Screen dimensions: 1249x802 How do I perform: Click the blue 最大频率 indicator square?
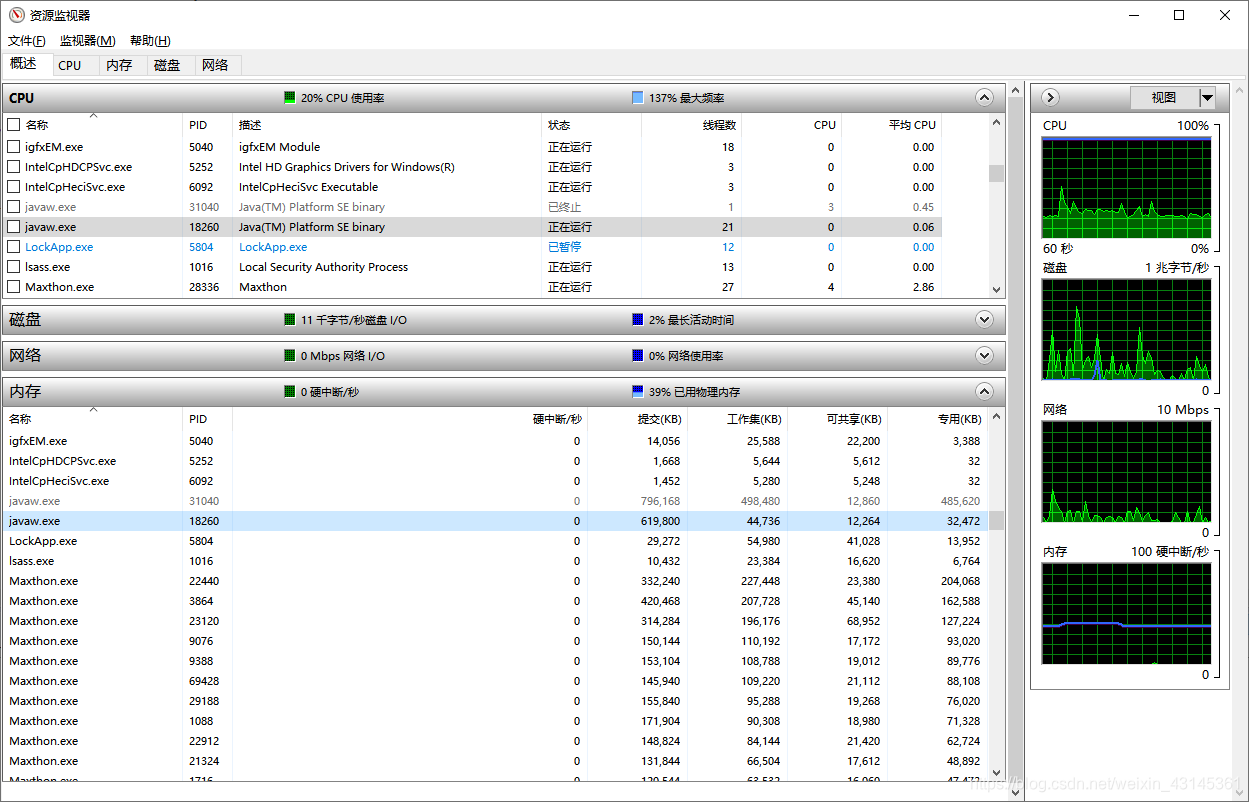[638, 98]
